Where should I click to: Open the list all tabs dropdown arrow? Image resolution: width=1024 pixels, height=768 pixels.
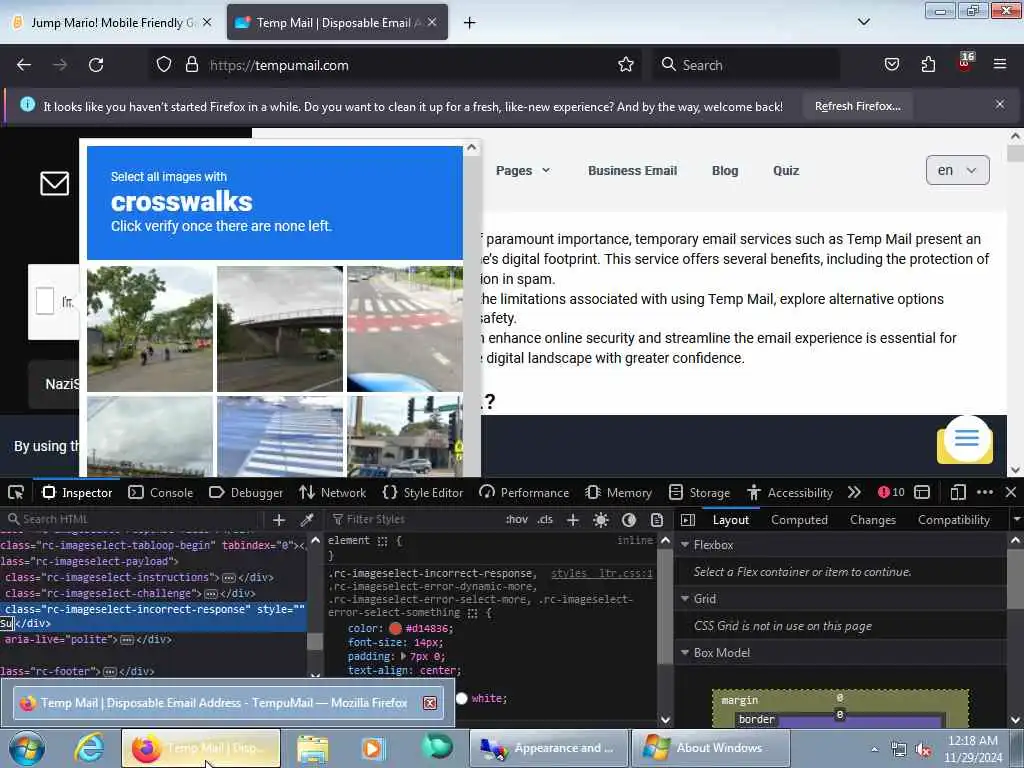point(863,22)
